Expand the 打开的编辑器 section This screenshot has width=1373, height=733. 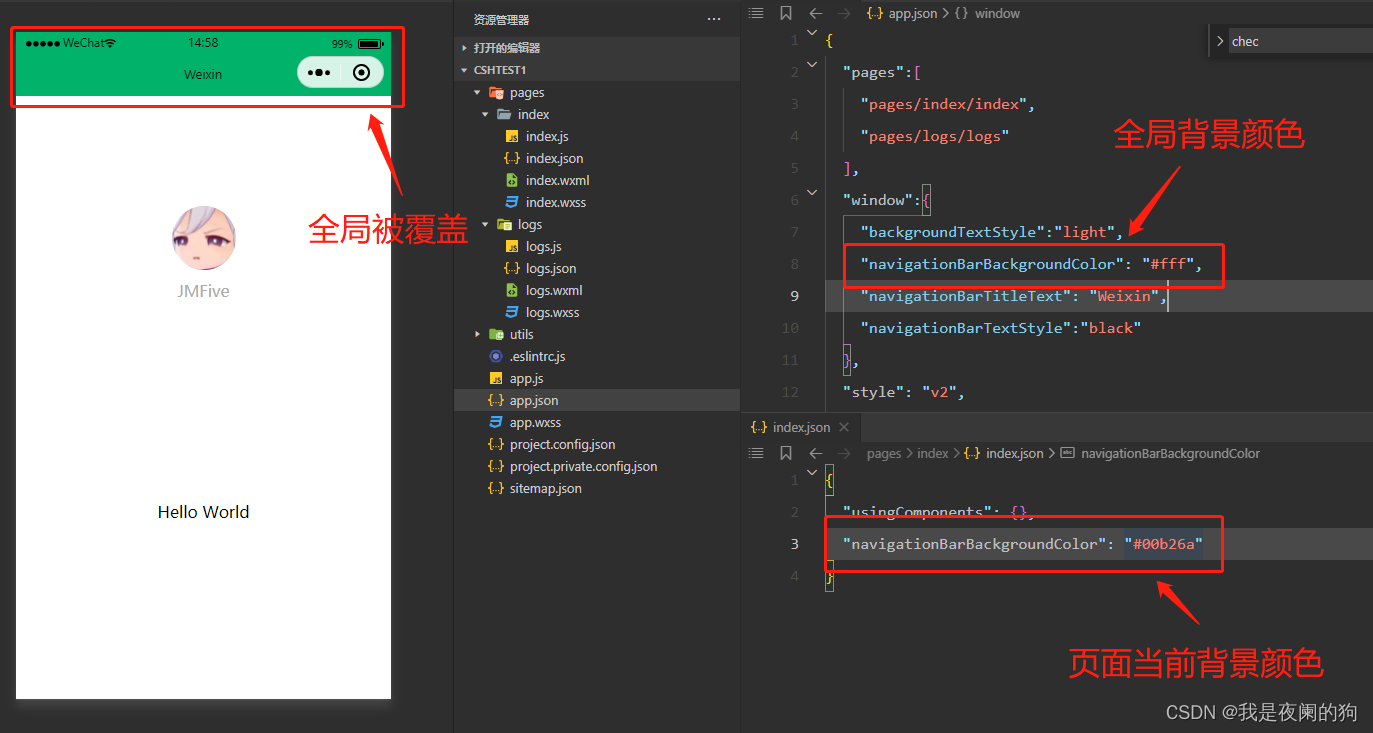click(597, 48)
